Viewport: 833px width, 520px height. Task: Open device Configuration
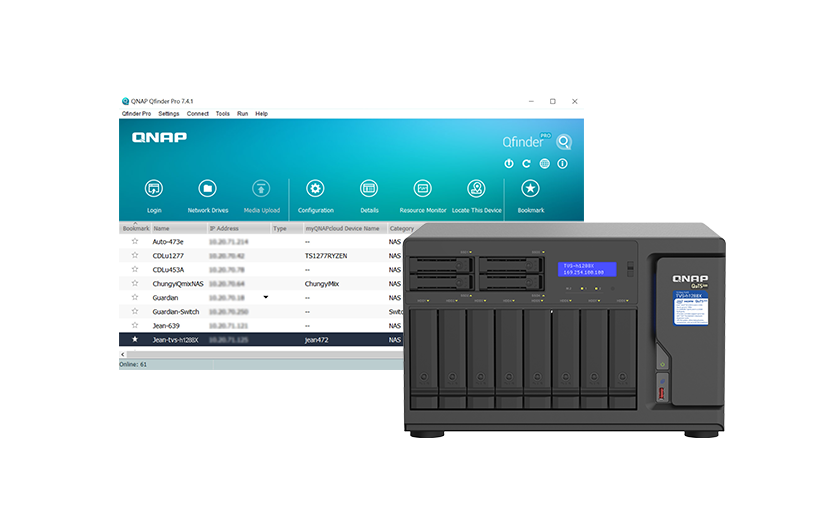point(315,189)
